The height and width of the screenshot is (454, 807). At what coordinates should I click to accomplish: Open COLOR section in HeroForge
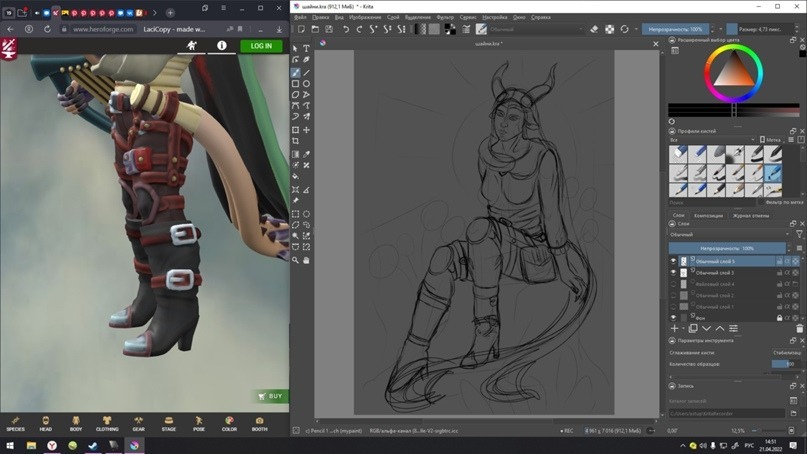tap(230, 424)
